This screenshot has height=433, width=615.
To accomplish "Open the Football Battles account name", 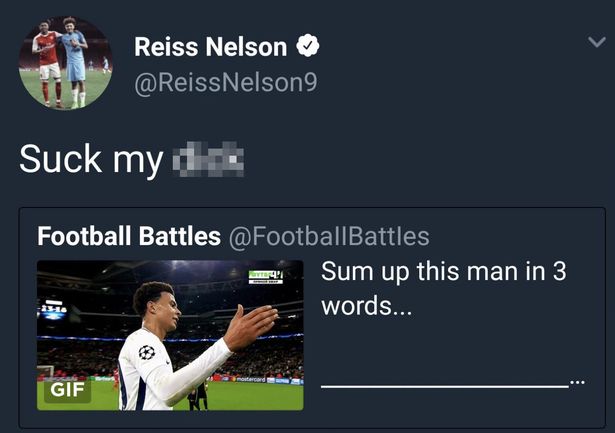I will [129, 236].
